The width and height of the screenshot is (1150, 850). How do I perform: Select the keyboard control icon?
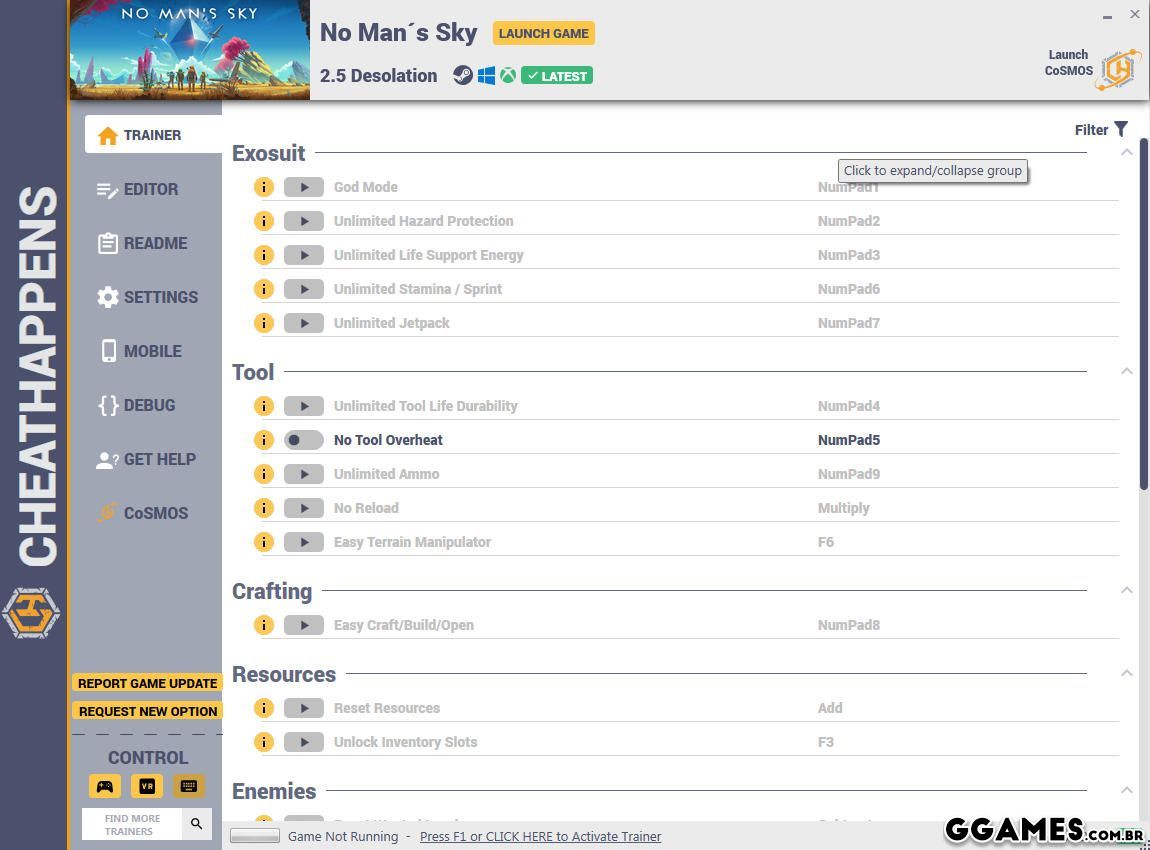[x=188, y=786]
